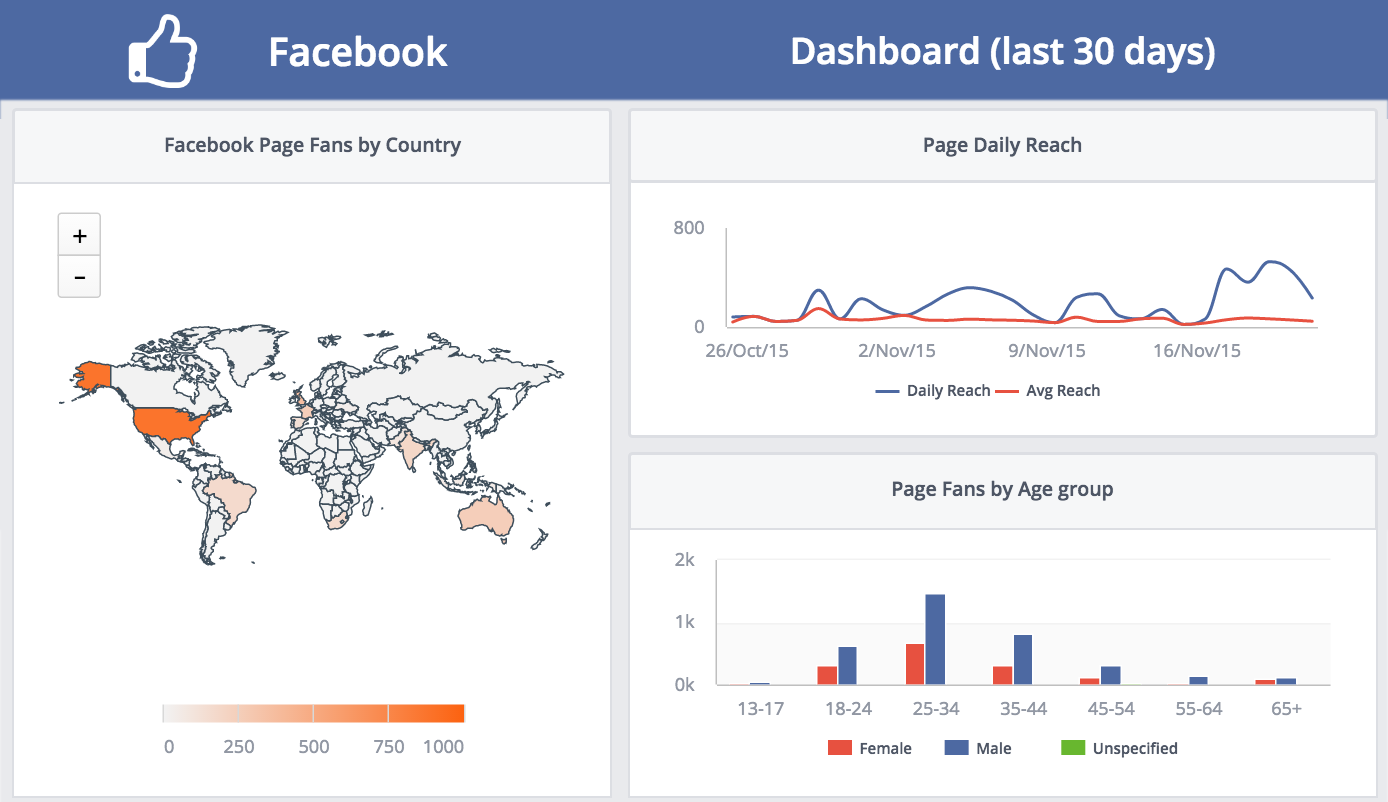1388x802 pixels.
Task: Toggle the Unspecified legend series
Action: tap(1119, 748)
